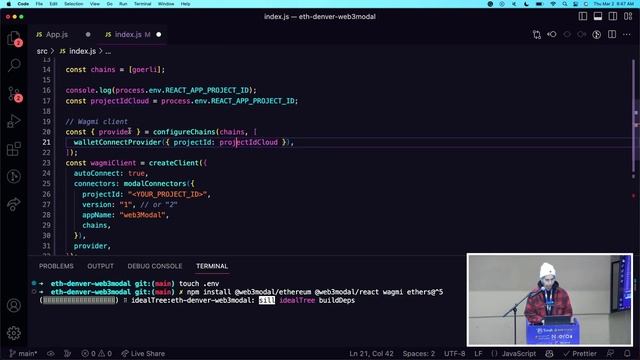Click the Prettier status item
This screenshot has width=640, height=360.
pos(580,353)
